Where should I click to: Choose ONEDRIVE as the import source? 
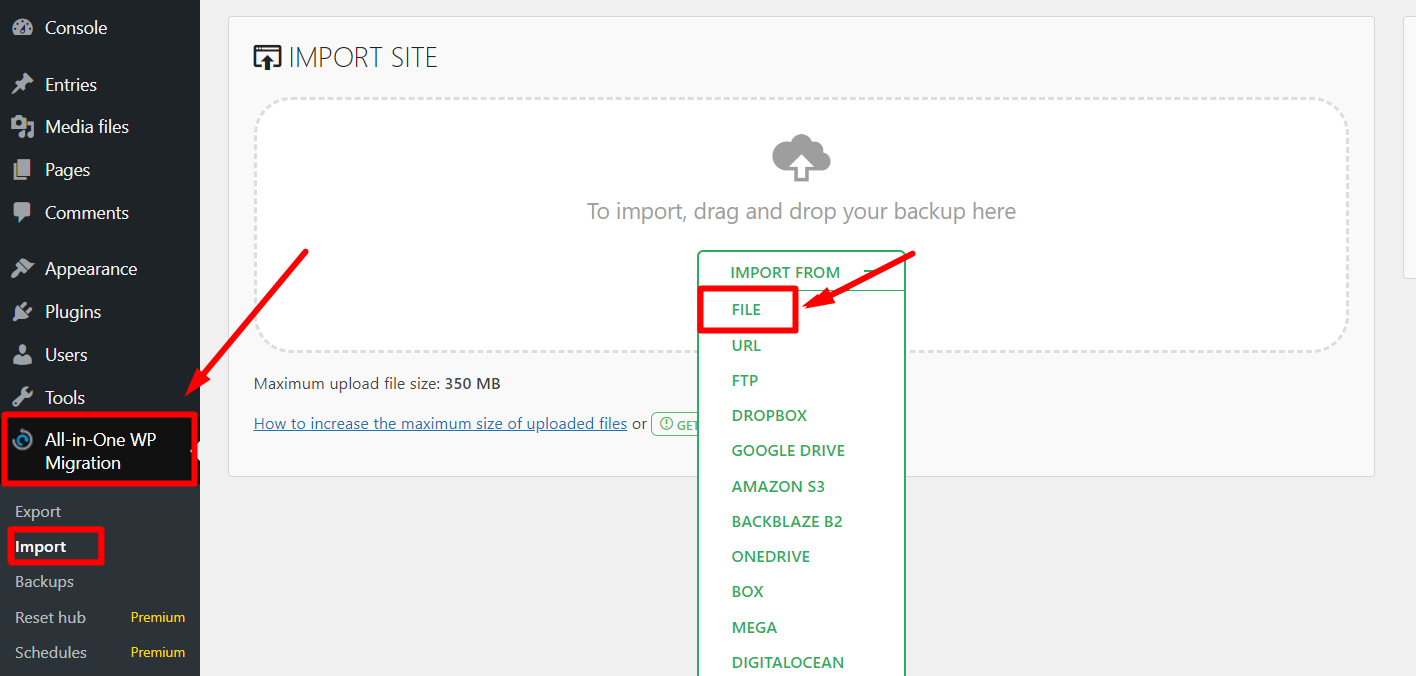click(x=770, y=556)
